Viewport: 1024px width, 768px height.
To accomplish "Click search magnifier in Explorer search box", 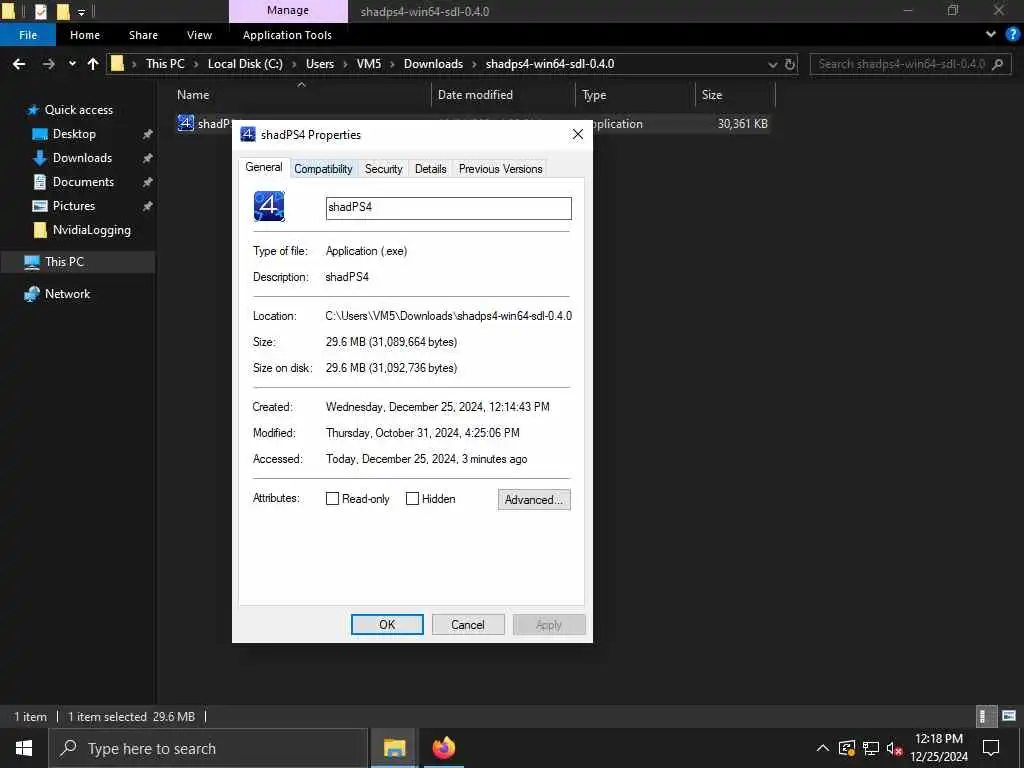I will coord(997,64).
